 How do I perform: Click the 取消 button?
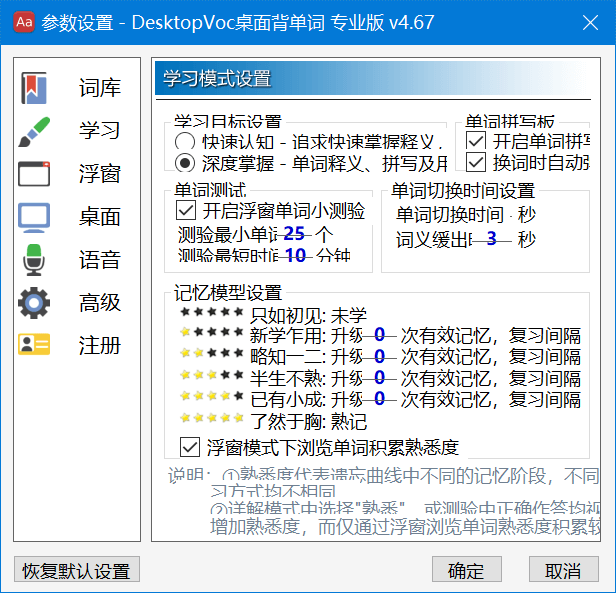(563, 569)
